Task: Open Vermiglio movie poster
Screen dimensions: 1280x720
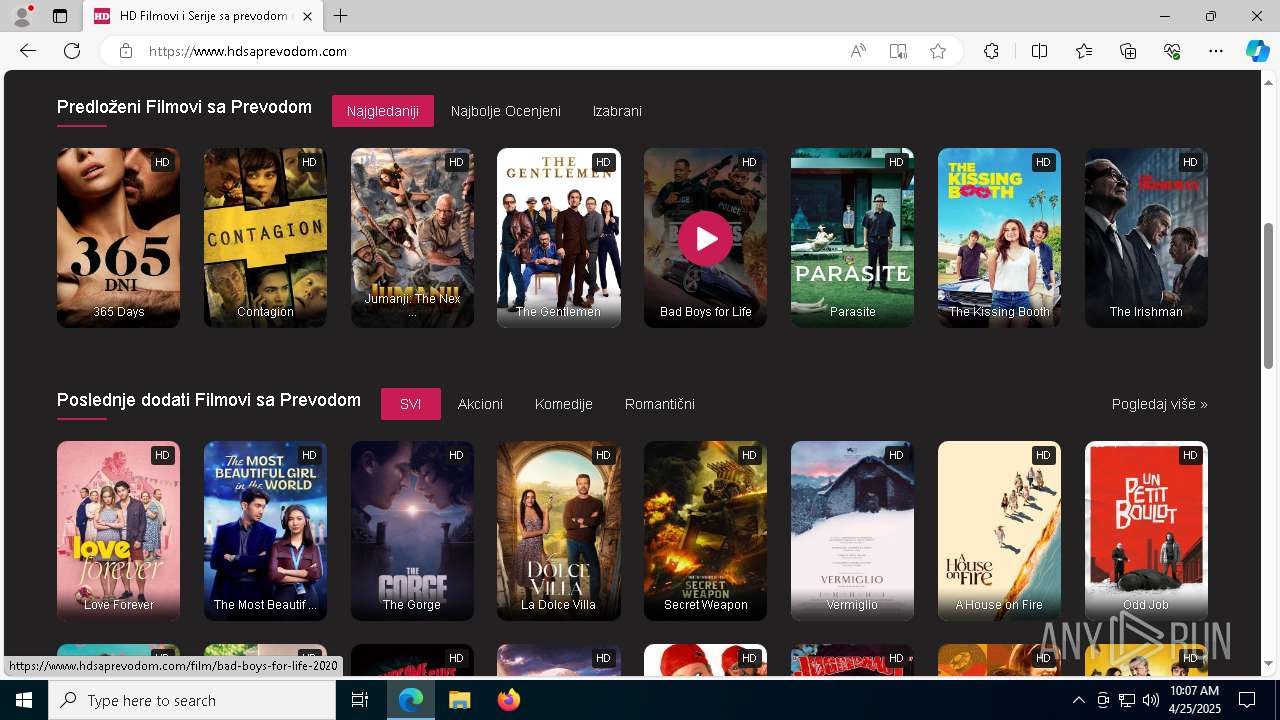Action: tap(852, 531)
